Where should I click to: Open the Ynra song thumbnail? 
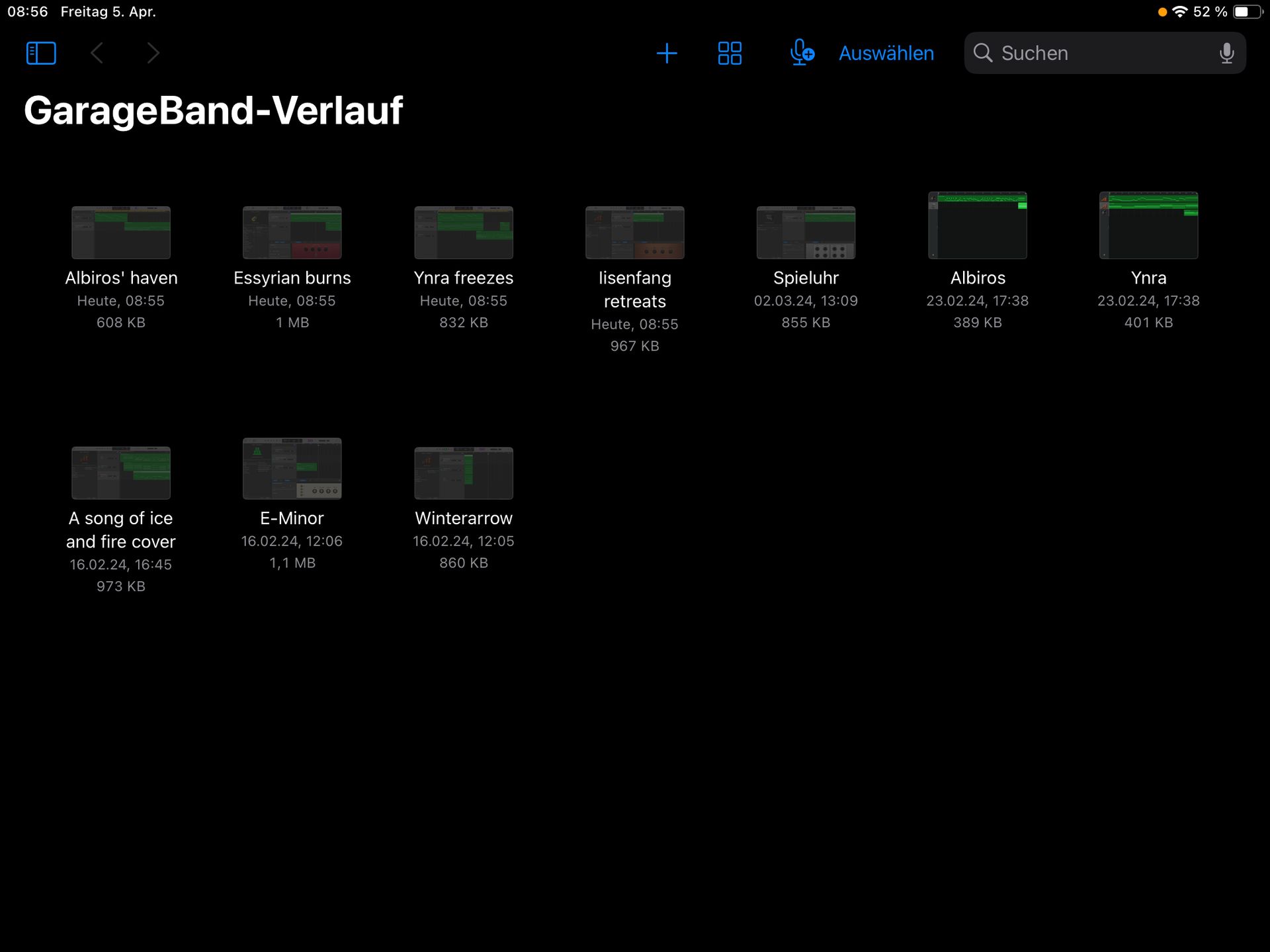point(1148,226)
